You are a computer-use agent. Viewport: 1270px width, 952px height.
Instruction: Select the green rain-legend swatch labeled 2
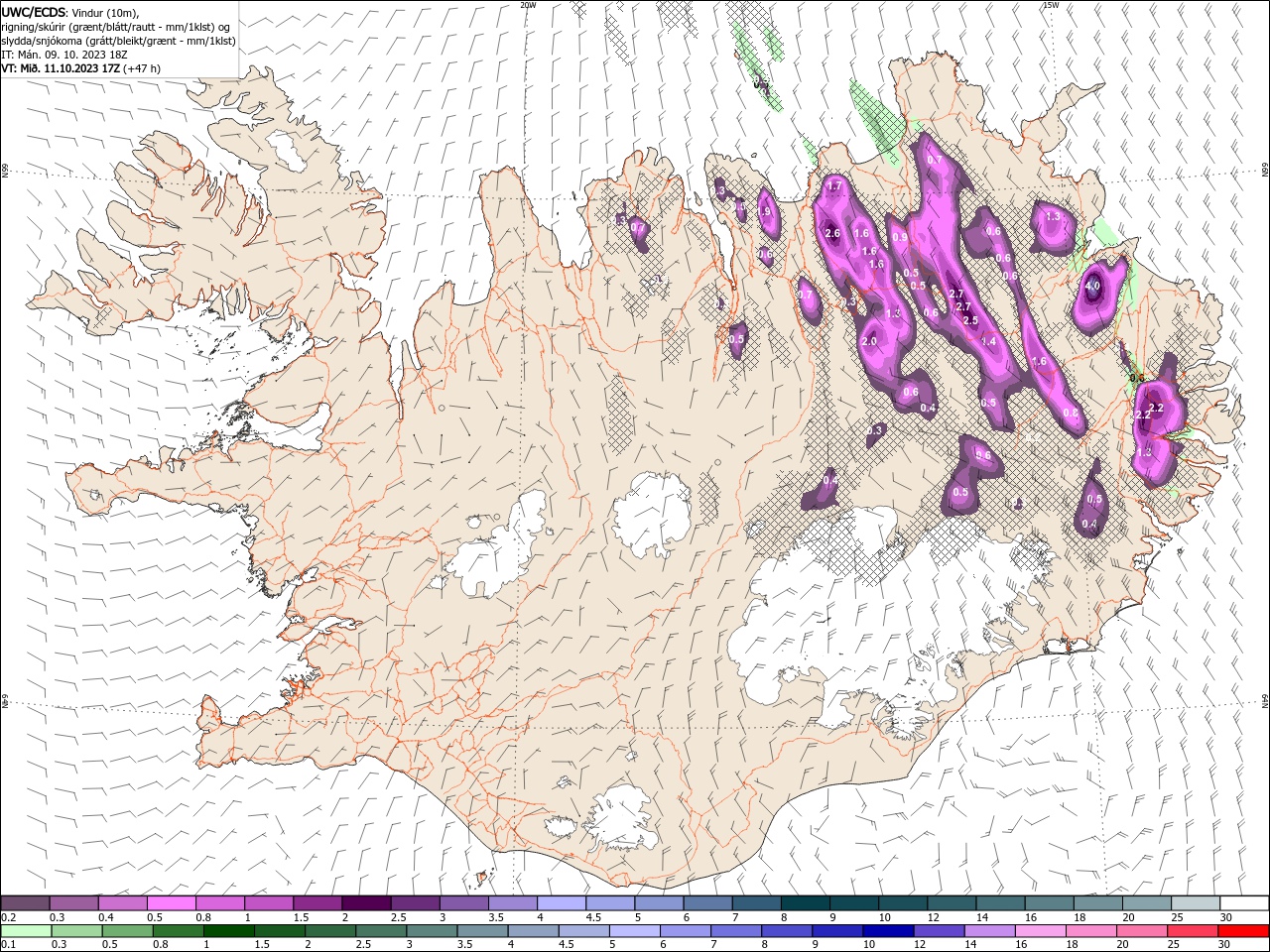click(330, 931)
